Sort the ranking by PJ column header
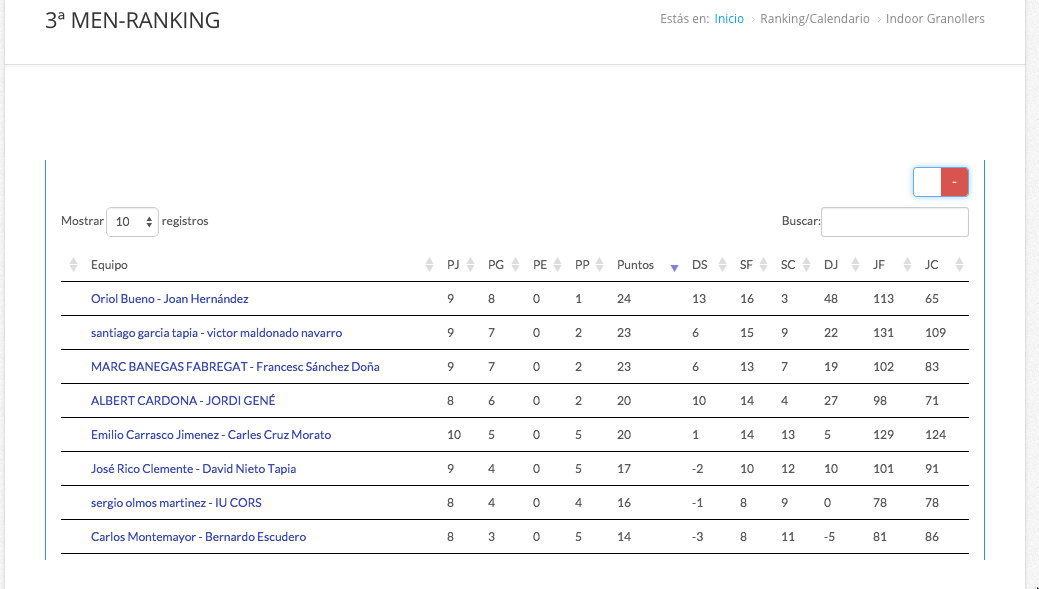Viewport: 1039px width, 589px height. coord(453,265)
